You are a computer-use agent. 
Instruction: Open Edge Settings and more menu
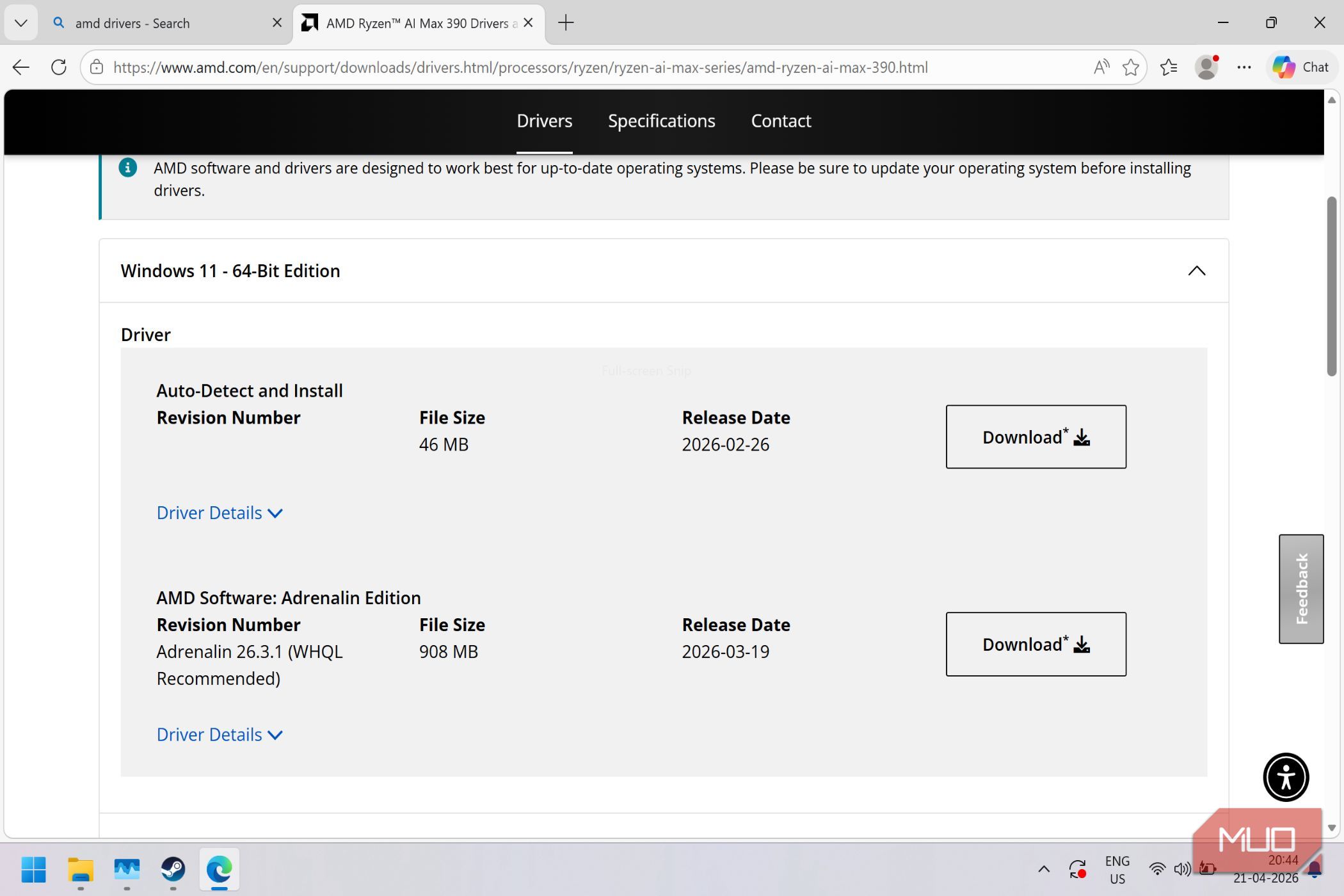(1244, 67)
